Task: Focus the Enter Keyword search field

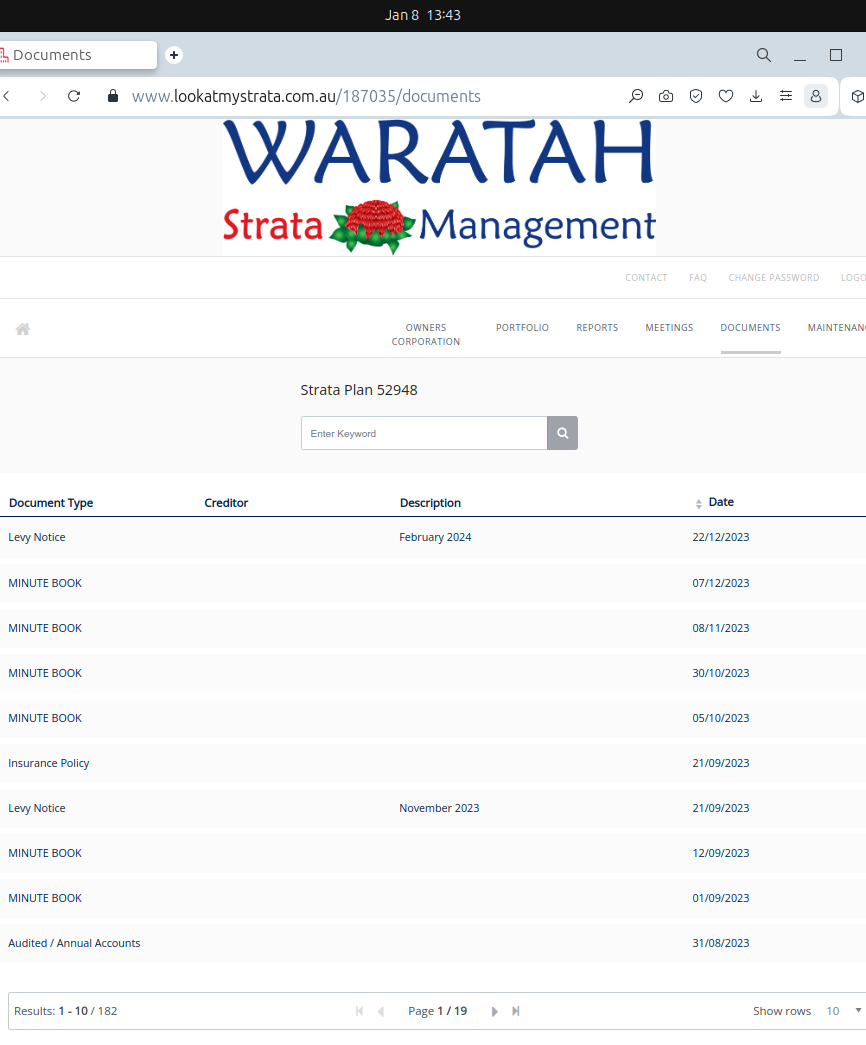Action: click(x=424, y=433)
